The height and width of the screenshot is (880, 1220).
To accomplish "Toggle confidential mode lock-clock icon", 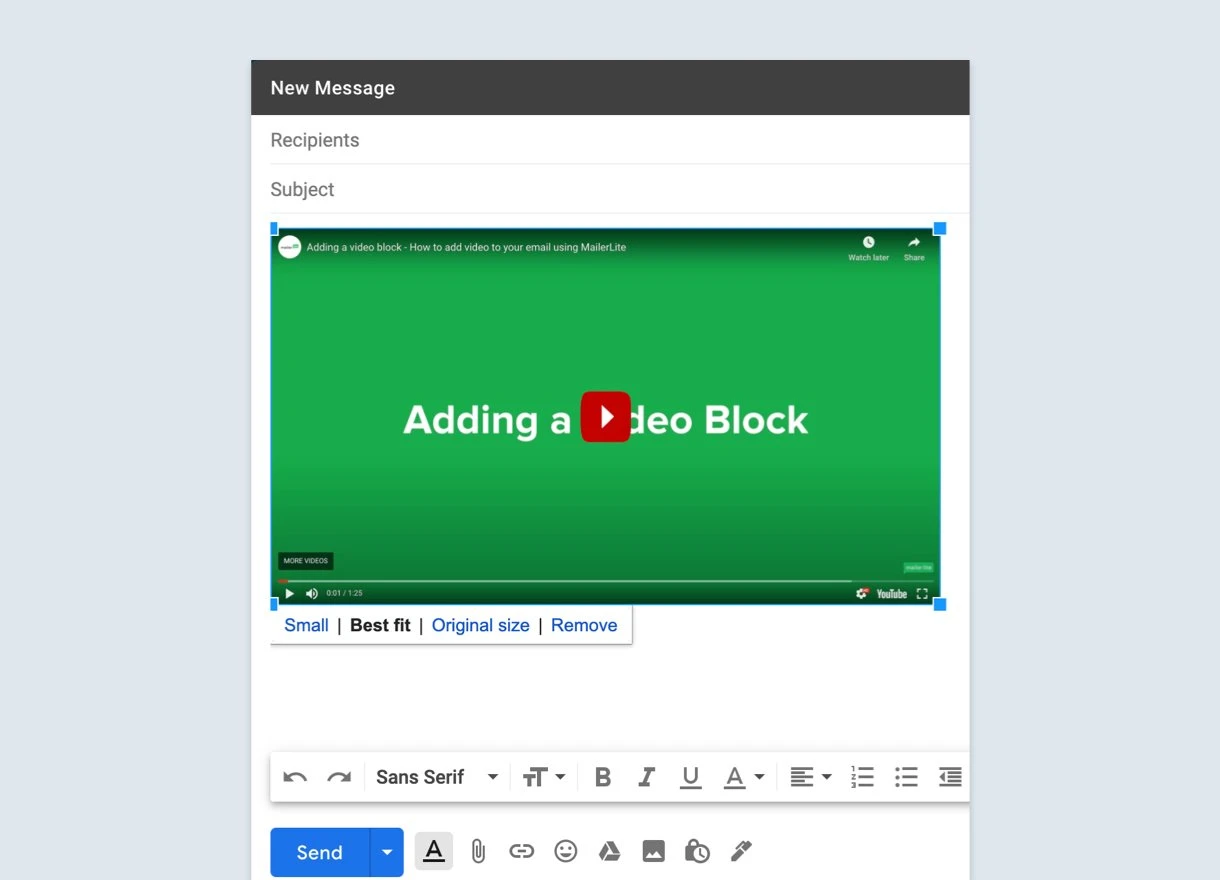I will [x=697, y=852].
